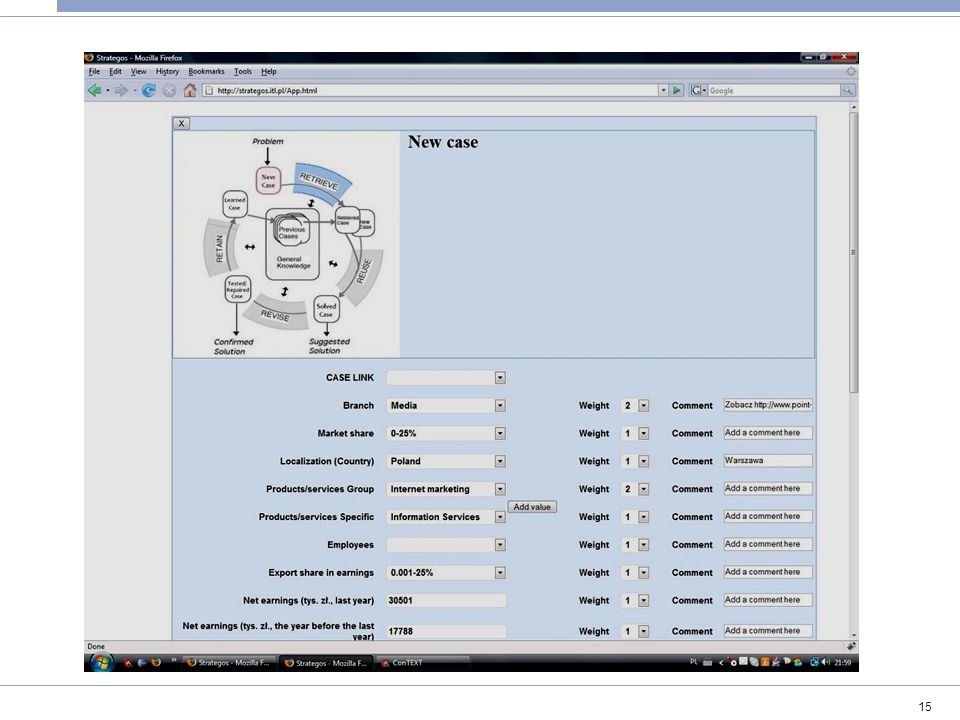This screenshot has width=960, height=720.
Task: Open the Branch Weight dropdown
Action: tap(643, 405)
